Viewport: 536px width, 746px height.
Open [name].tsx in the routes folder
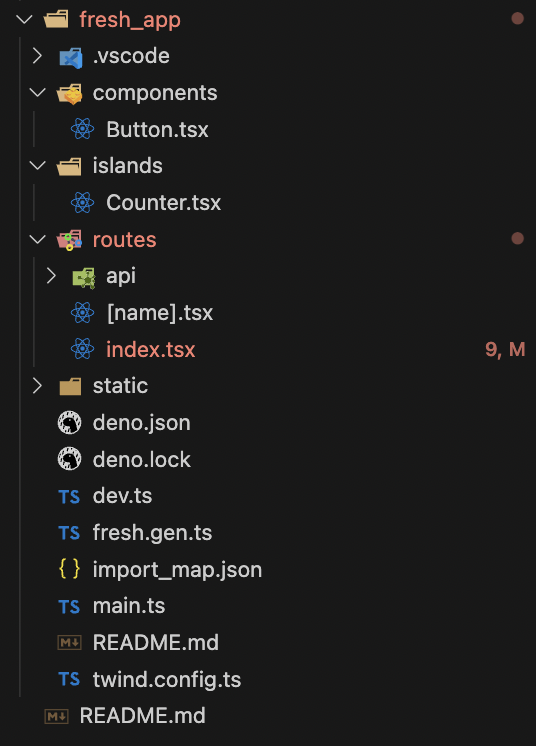pyautogui.click(x=159, y=313)
